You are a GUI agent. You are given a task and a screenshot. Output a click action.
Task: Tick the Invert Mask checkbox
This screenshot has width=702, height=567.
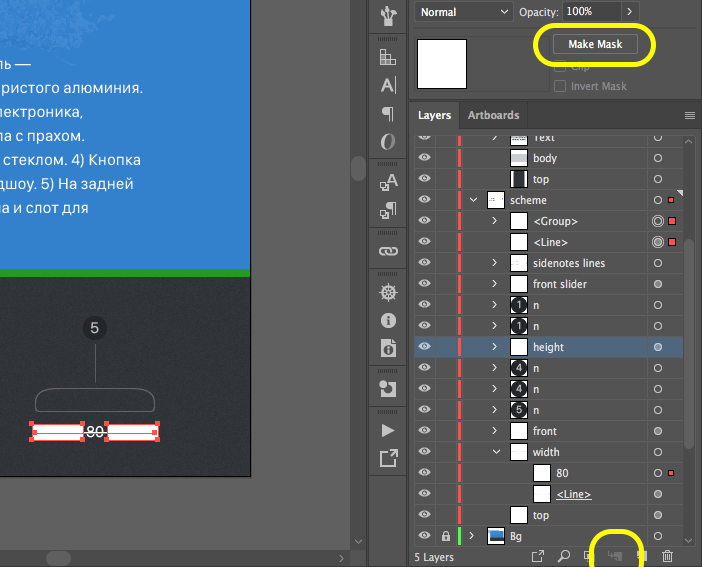pyautogui.click(x=560, y=86)
